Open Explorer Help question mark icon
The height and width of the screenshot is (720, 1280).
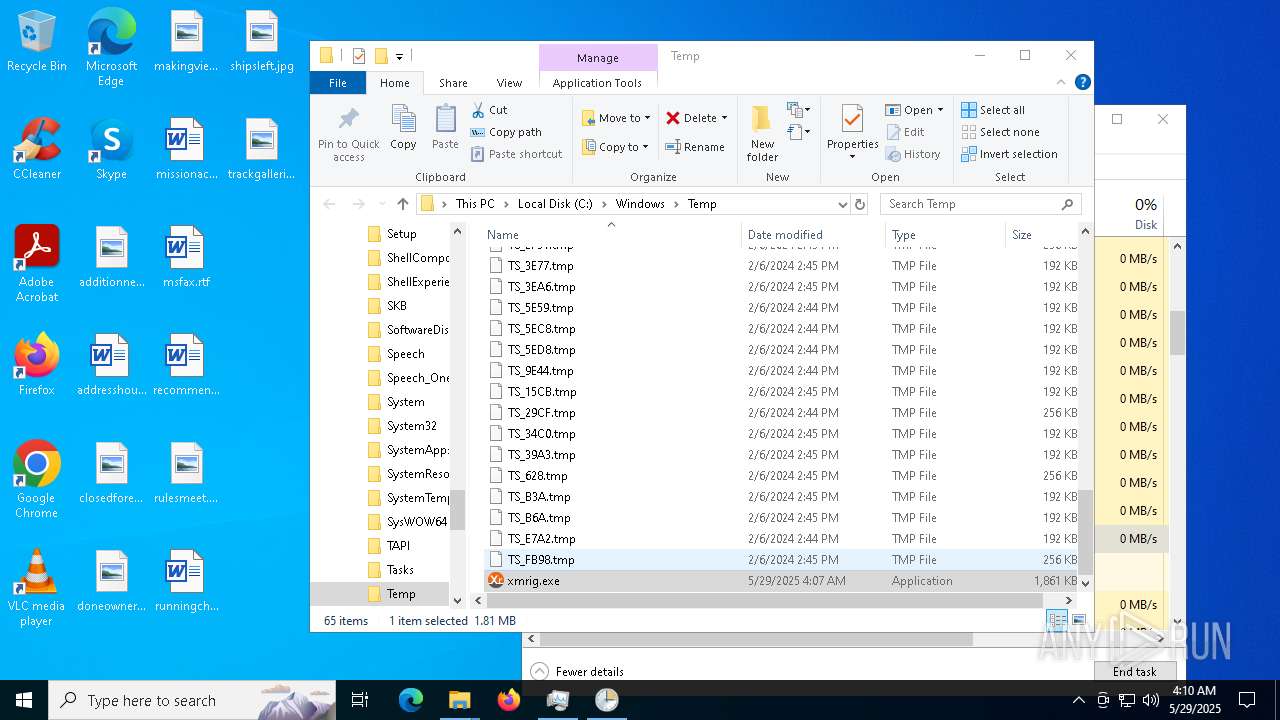(1082, 83)
